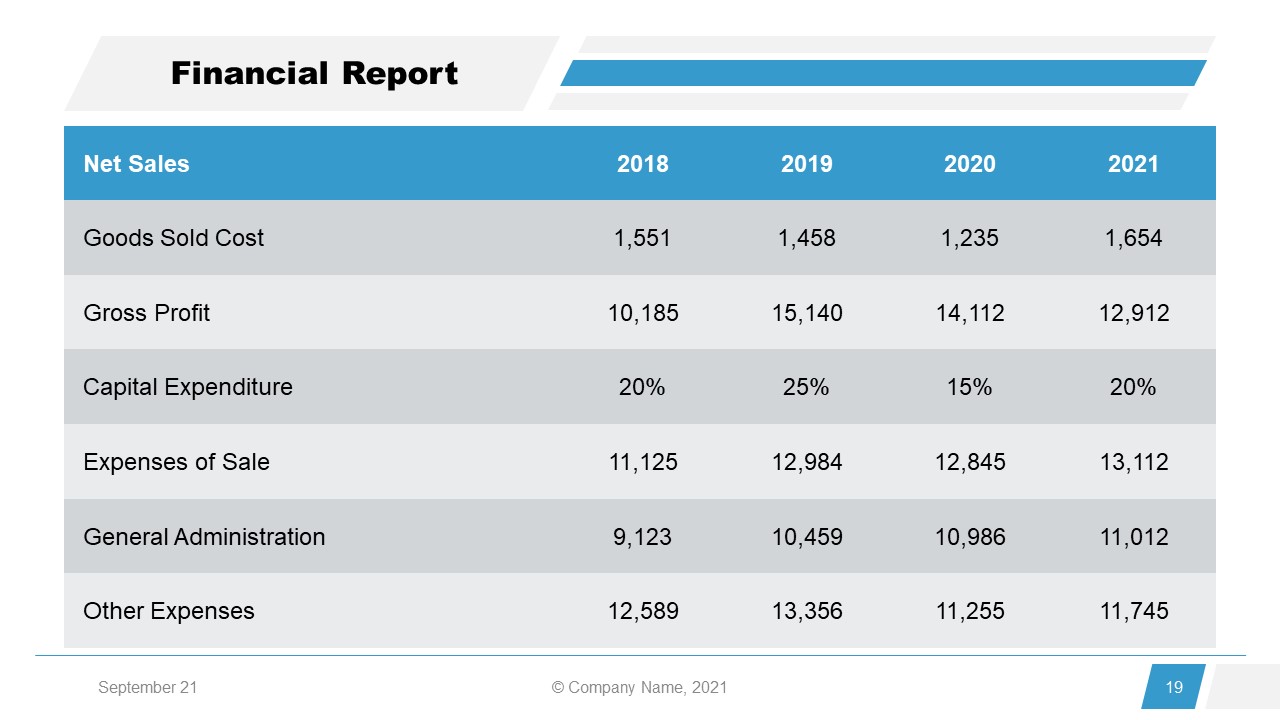Click the 2019 column header
1280x720 pixels.
(807, 163)
